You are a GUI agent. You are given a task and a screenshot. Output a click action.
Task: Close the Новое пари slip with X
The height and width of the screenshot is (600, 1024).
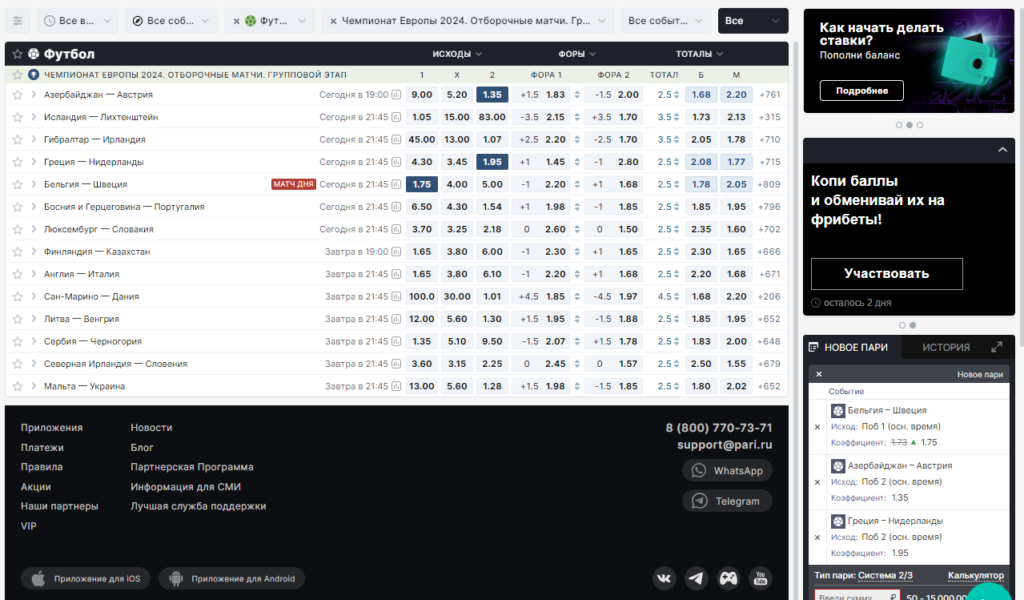coord(819,374)
